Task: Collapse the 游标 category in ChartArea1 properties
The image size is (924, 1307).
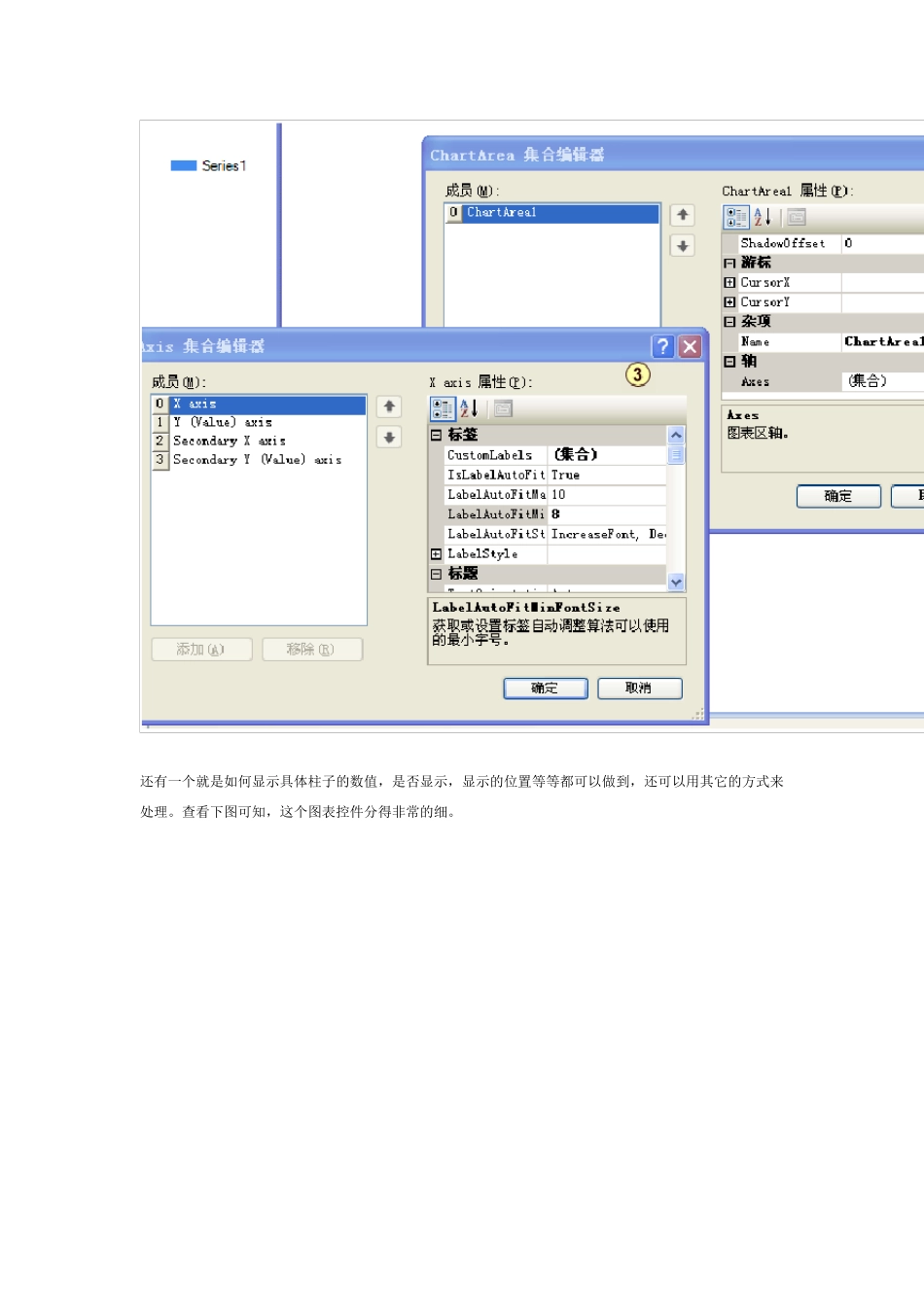Action: tap(729, 264)
